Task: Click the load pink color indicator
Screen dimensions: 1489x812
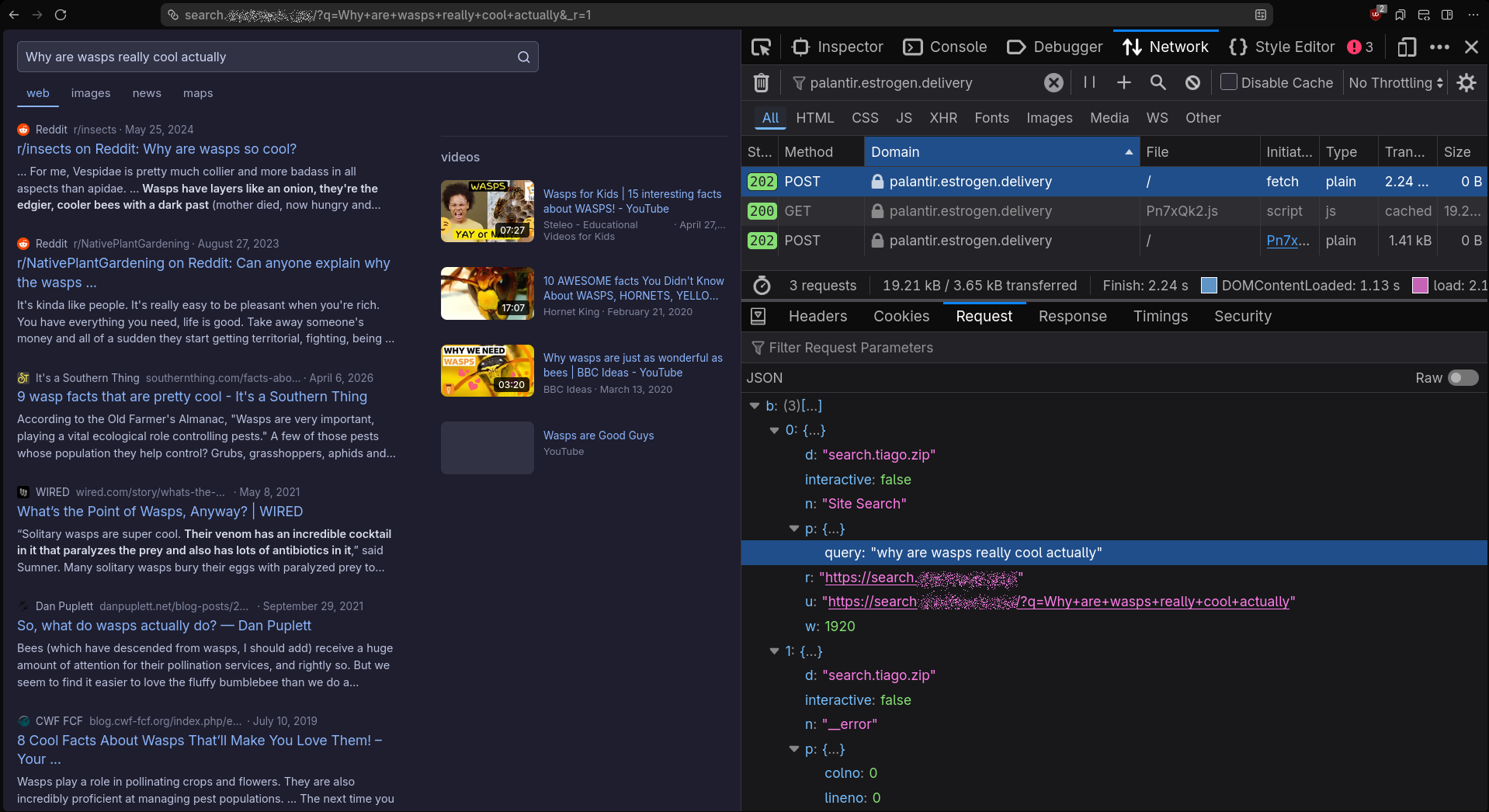Action: click(1420, 285)
